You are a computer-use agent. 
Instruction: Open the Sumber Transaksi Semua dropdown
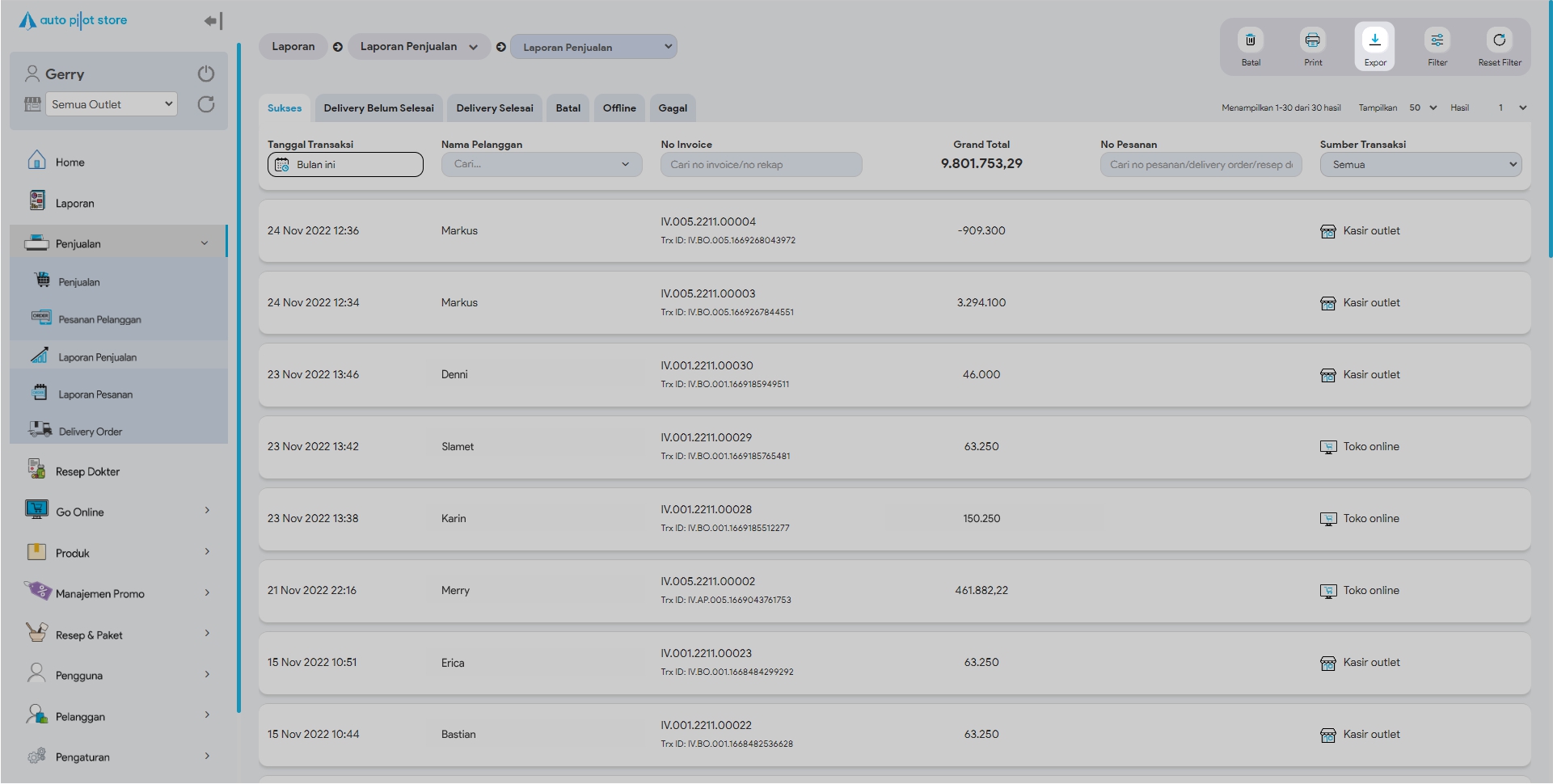coord(1420,165)
